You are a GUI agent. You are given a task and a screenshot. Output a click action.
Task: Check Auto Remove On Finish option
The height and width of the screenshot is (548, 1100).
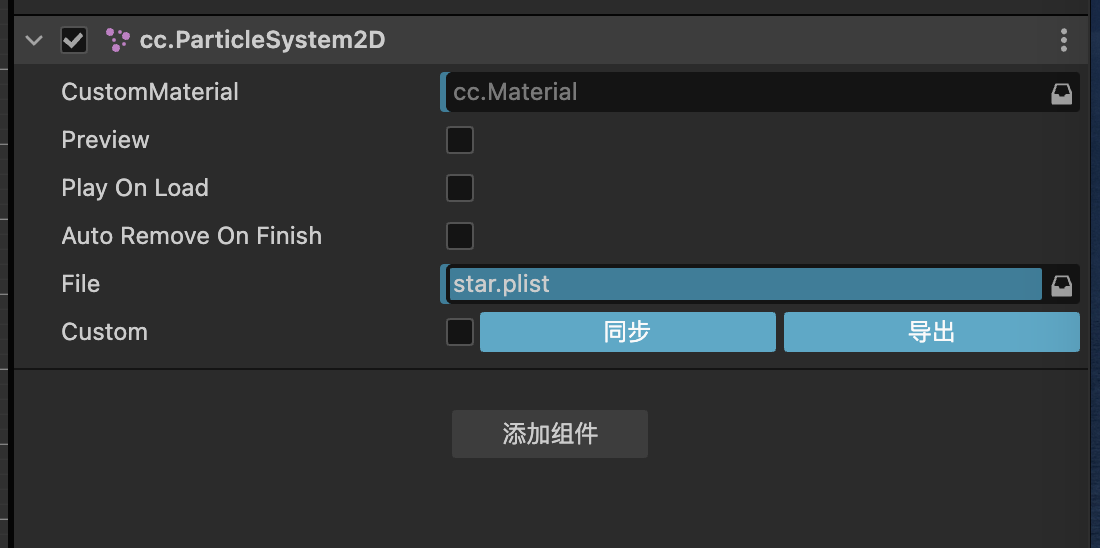point(460,236)
